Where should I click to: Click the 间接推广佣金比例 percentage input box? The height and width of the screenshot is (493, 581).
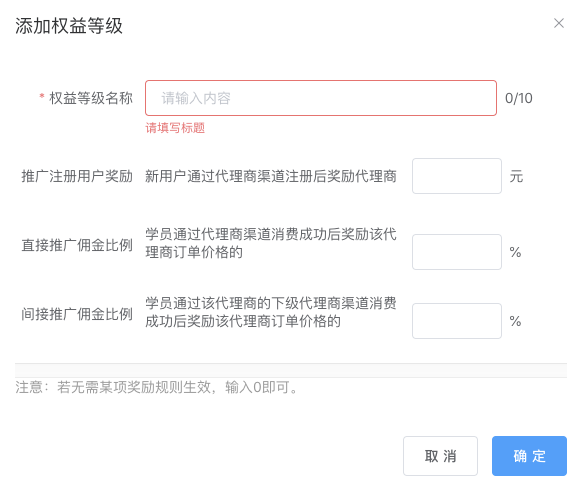coord(457,321)
